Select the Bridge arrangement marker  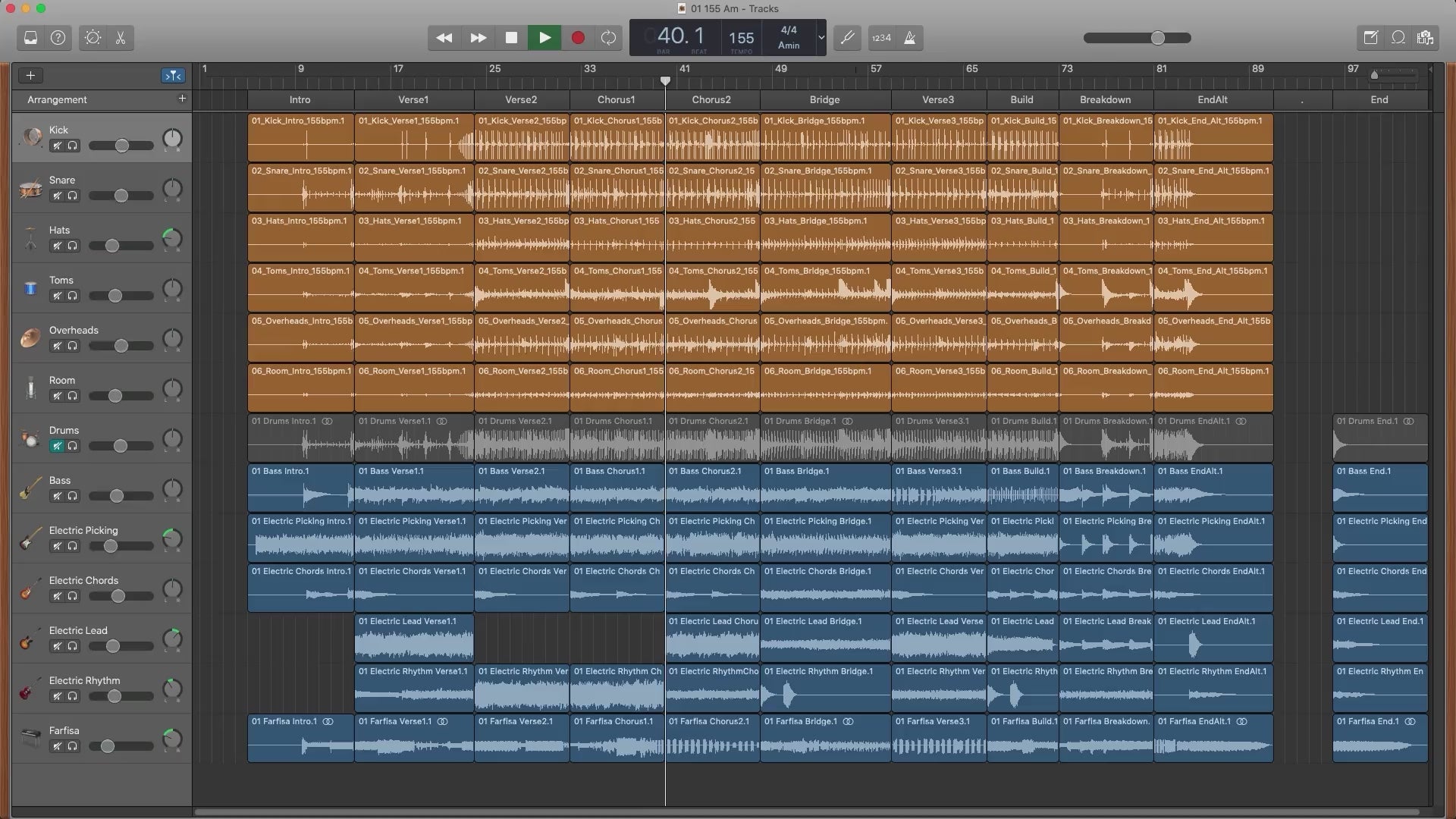(x=824, y=99)
